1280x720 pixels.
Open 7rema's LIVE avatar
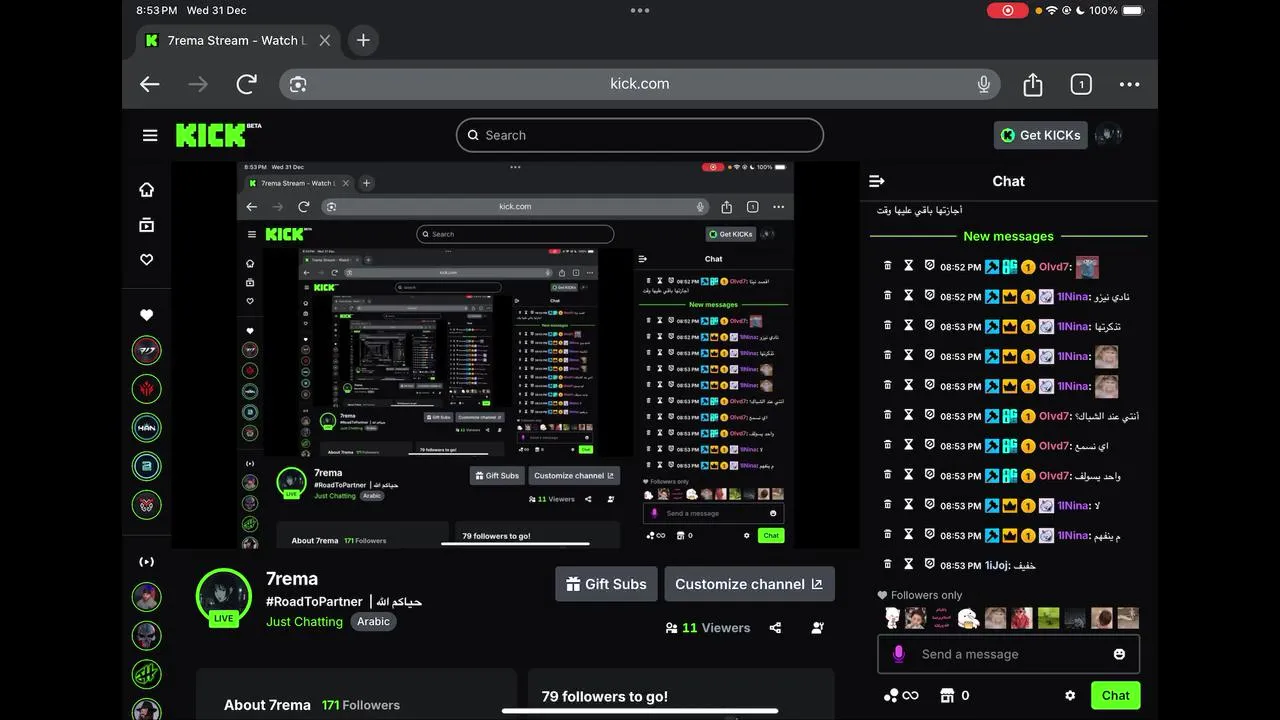click(224, 597)
